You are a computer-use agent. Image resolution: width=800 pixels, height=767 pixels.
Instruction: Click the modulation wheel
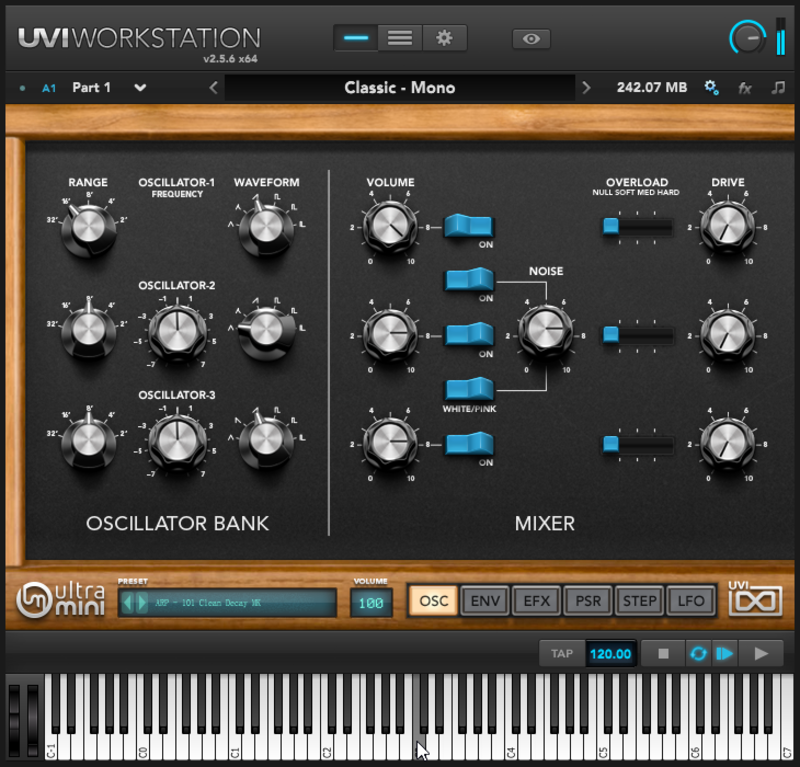[x=33, y=720]
